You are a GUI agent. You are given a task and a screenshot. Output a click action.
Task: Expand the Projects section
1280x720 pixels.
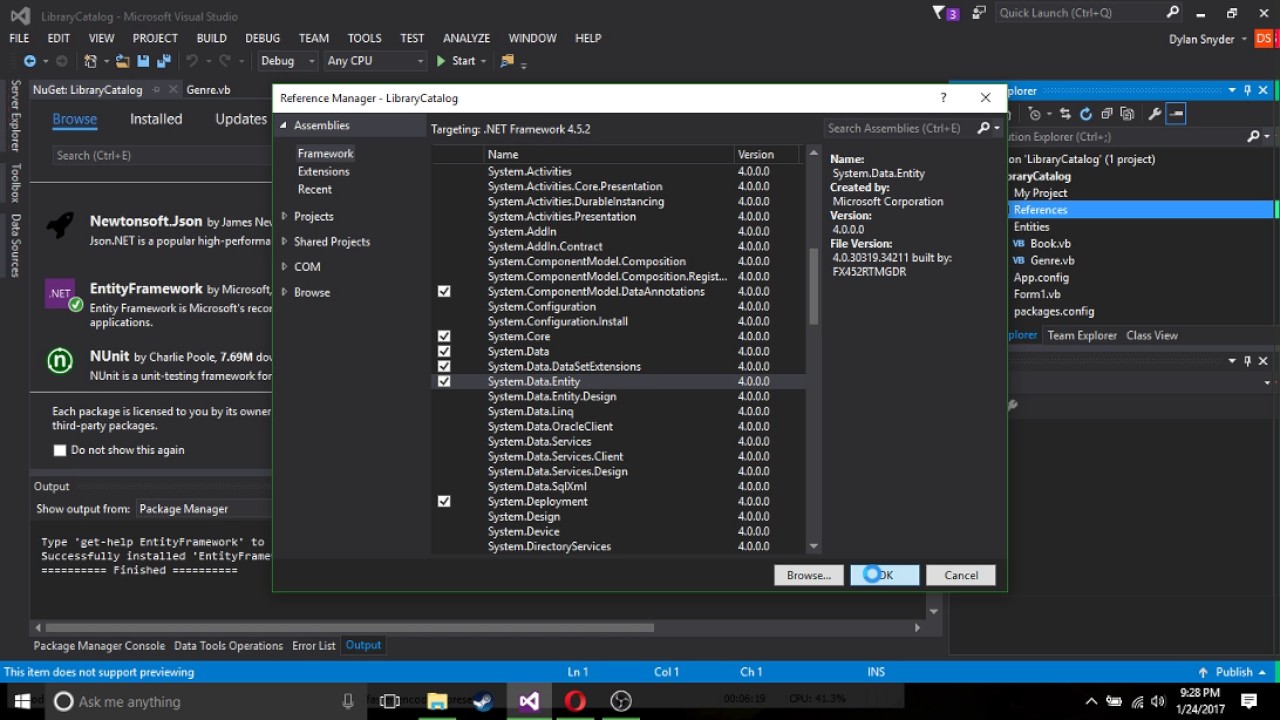(284, 216)
